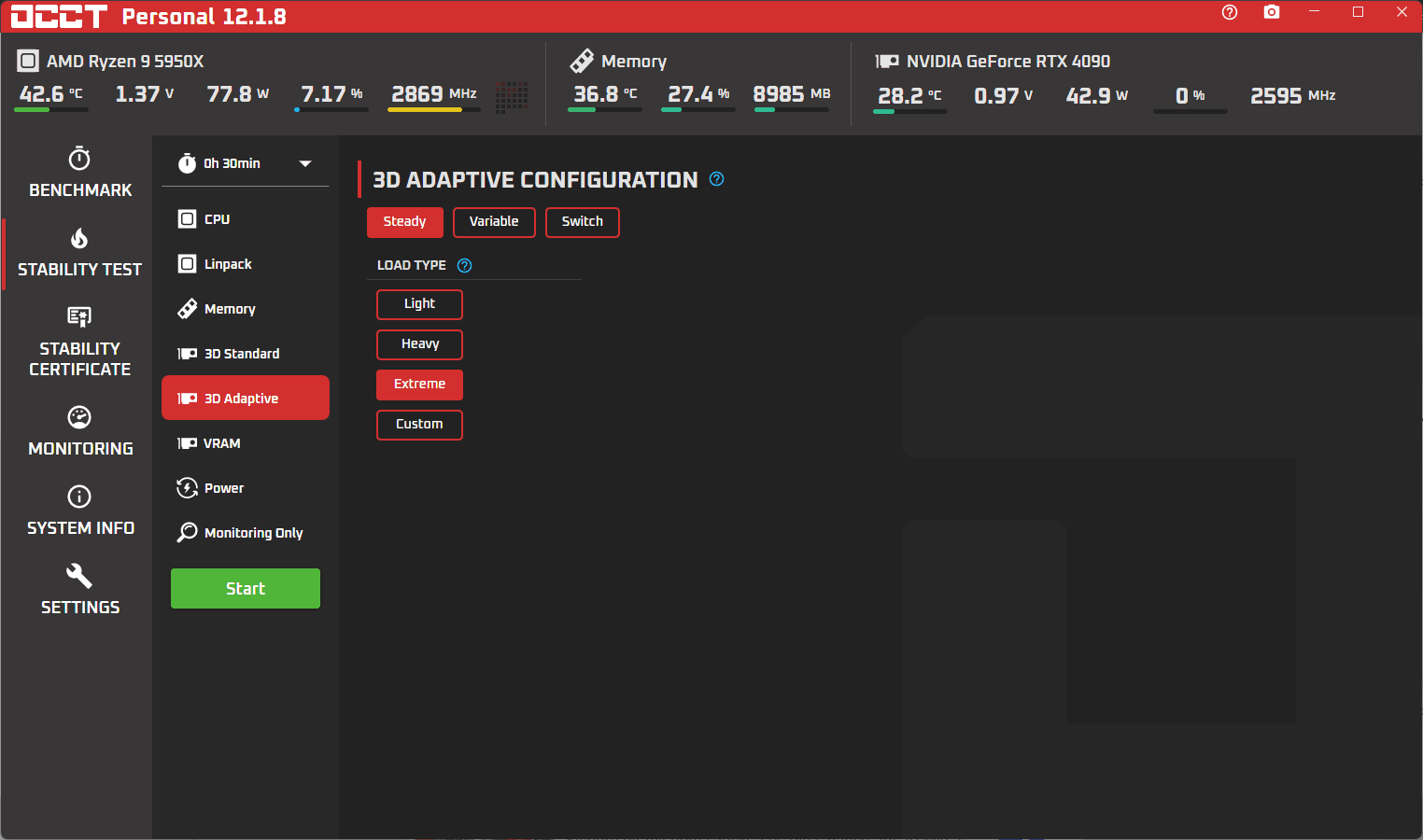
Task: Click the AMD Ryzen CPU header icon
Action: (x=28, y=62)
